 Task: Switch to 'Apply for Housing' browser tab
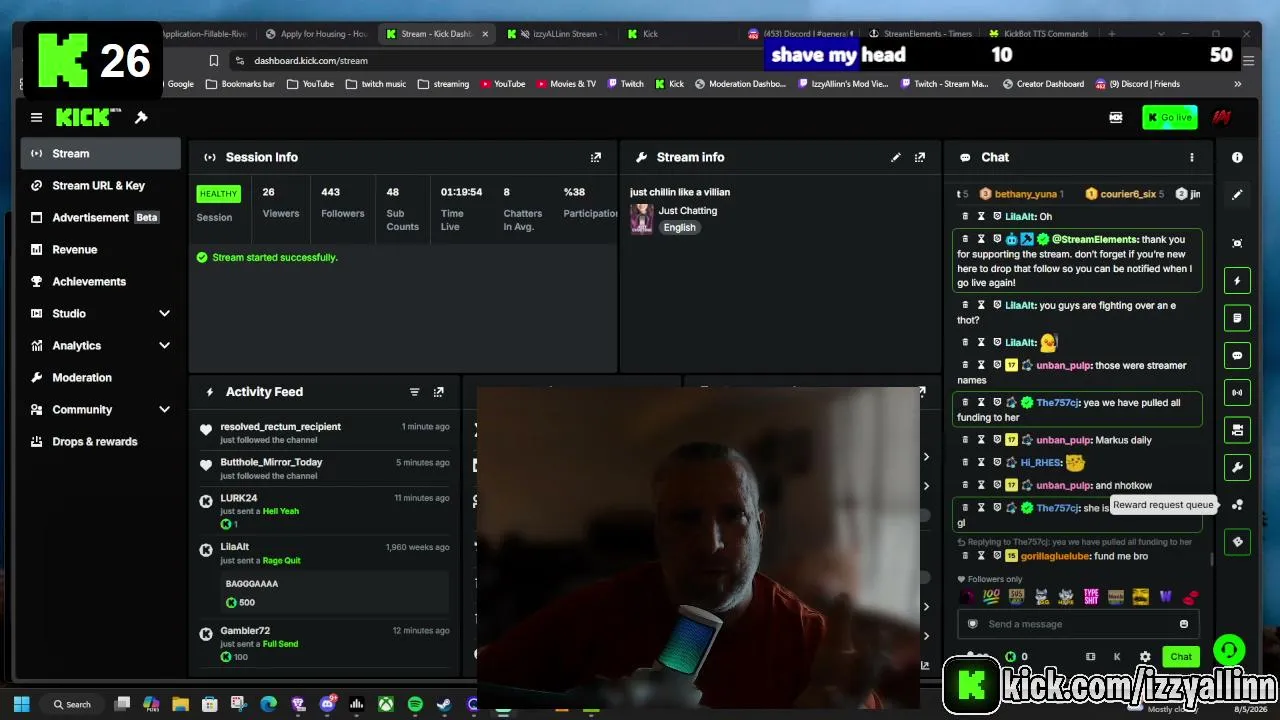click(316, 34)
